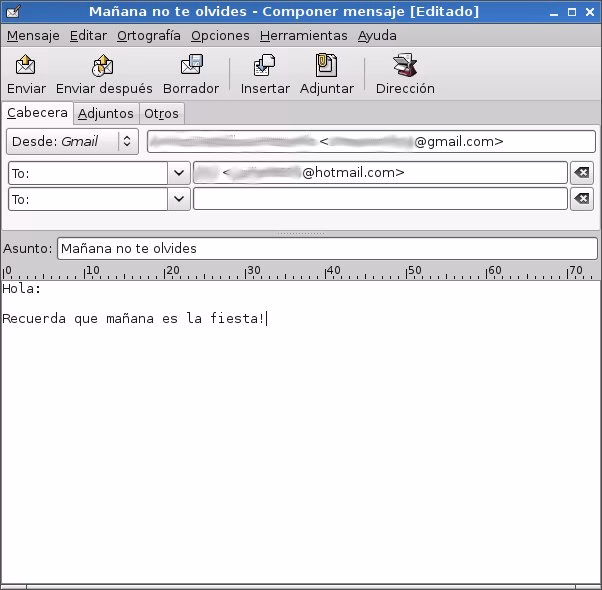This screenshot has height=590, width=602.
Task: Open the Herramientas menu
Action: (304, 36)
